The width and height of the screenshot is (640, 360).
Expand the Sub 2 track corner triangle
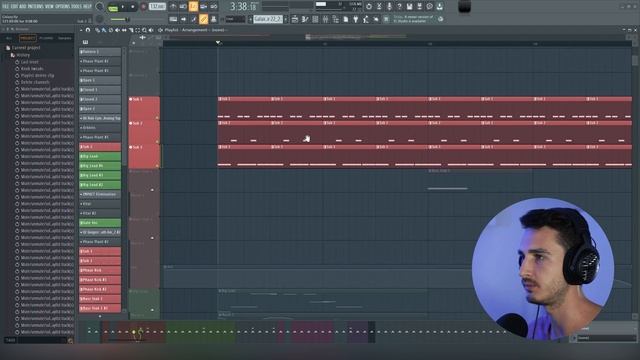point(157,142)
